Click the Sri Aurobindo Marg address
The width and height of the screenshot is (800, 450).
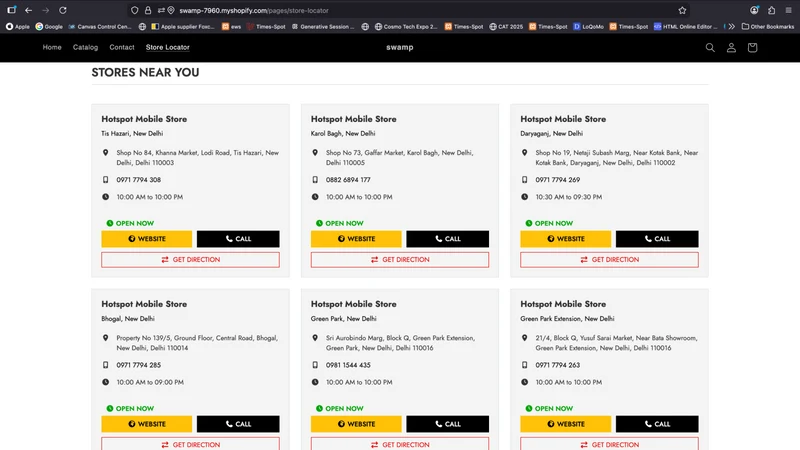[x=401, y=343]
